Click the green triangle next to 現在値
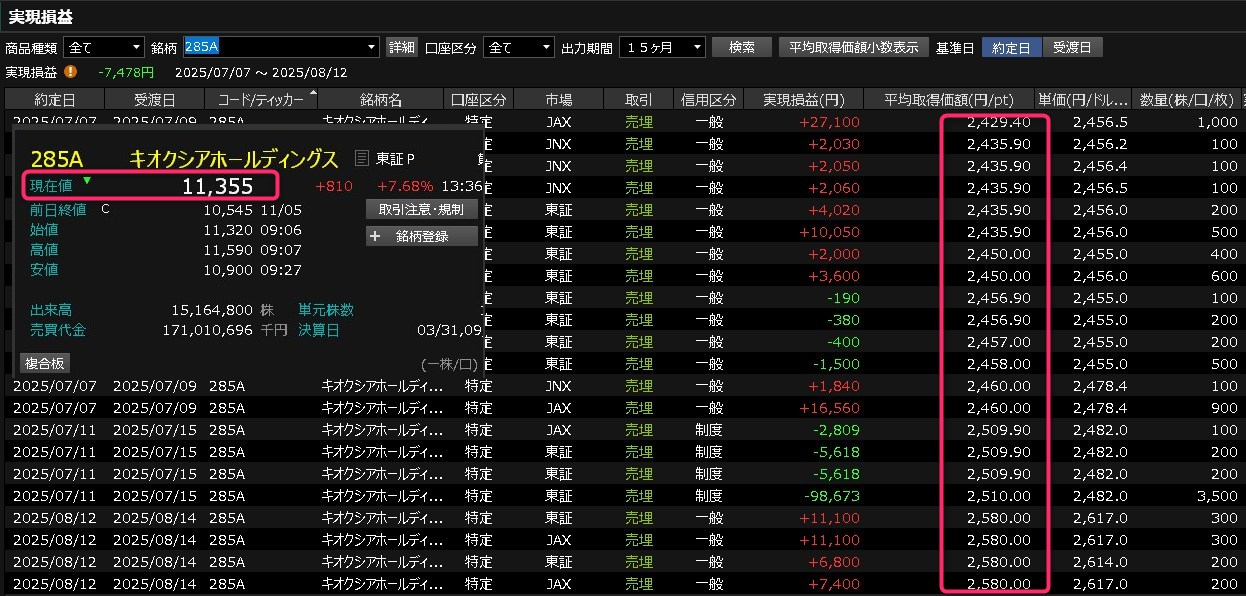Image resolution: width=1246 pixels, height=596 pixels. (x=88, y=181)
